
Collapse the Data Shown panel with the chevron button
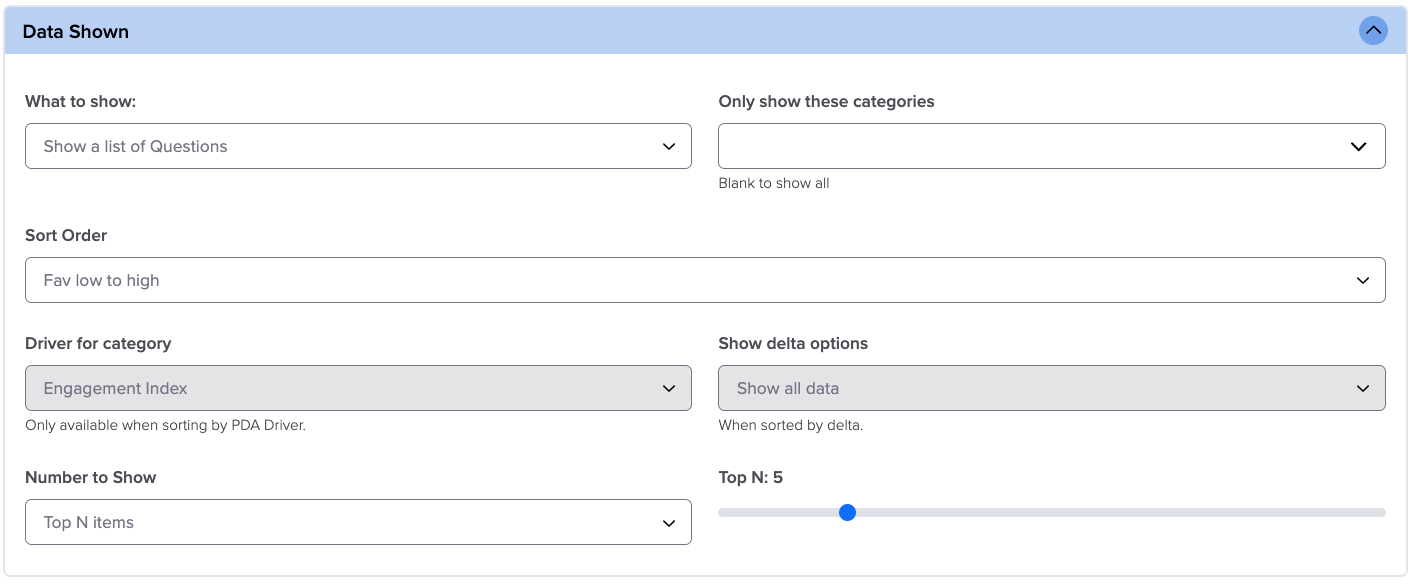(x=1373, y=31)
